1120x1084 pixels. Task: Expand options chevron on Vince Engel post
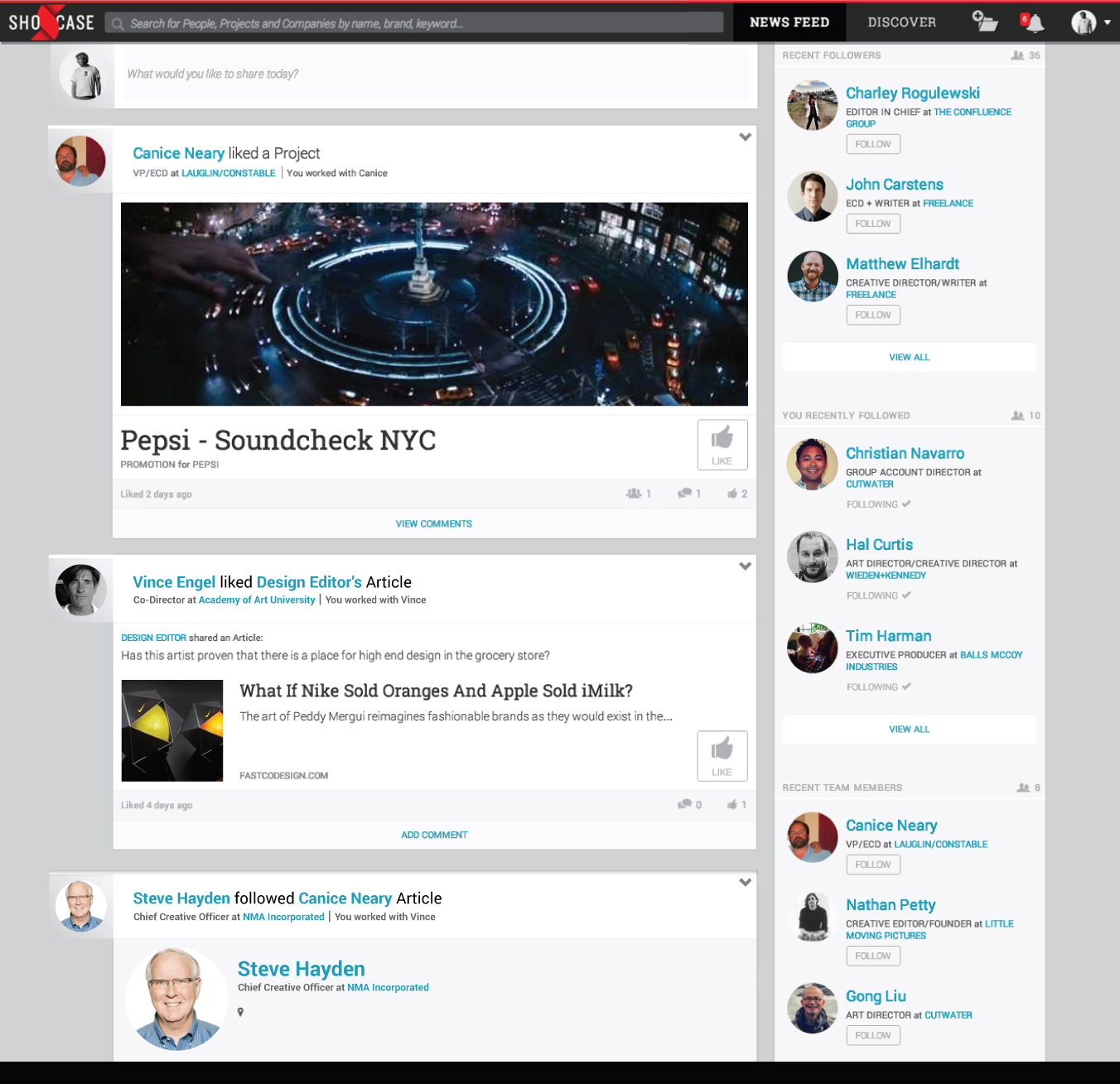[746, 566]
